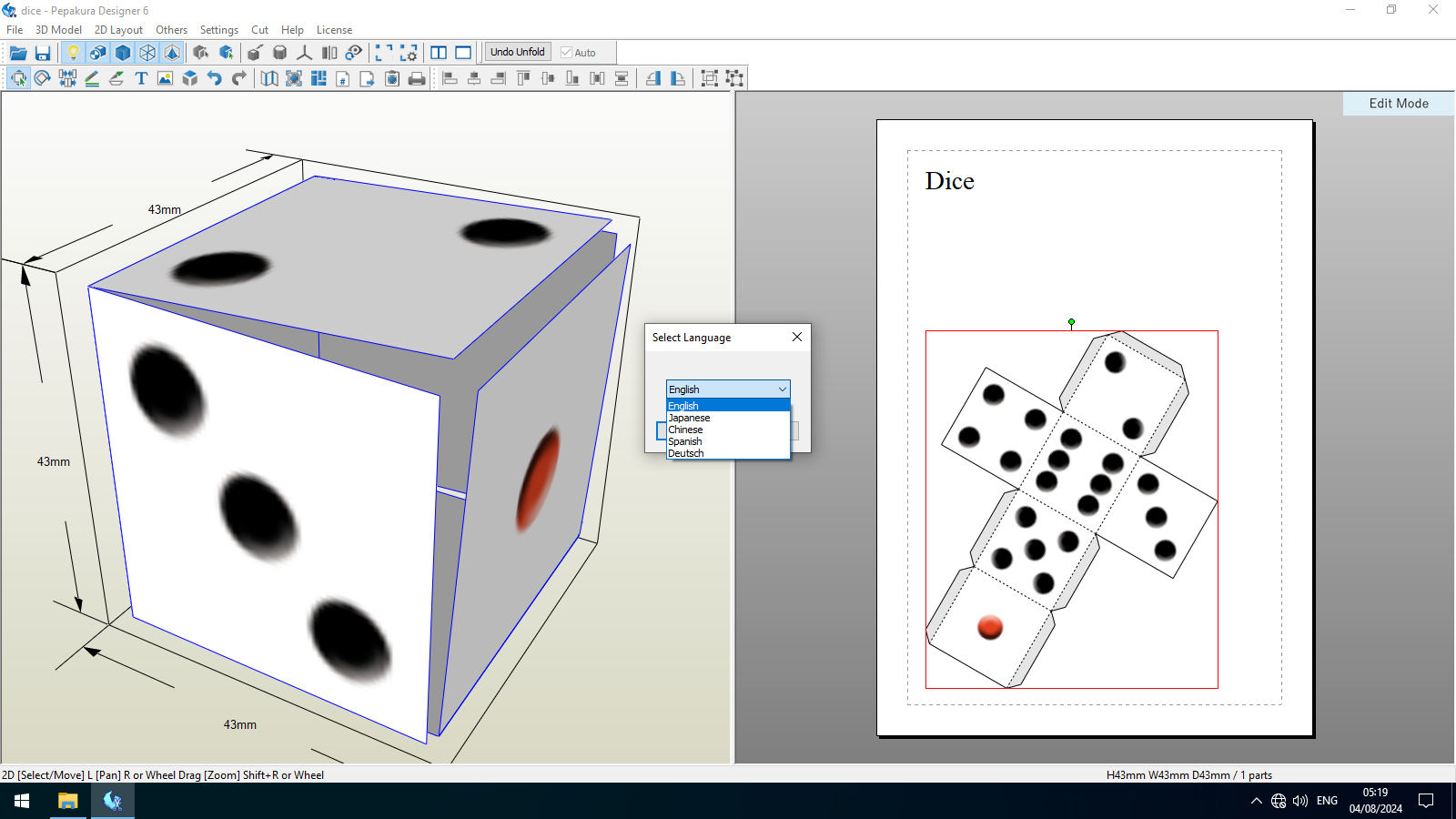The image size is (1456, 819).
Task: Choose Japanese from language list
Action: coord(728,418)
